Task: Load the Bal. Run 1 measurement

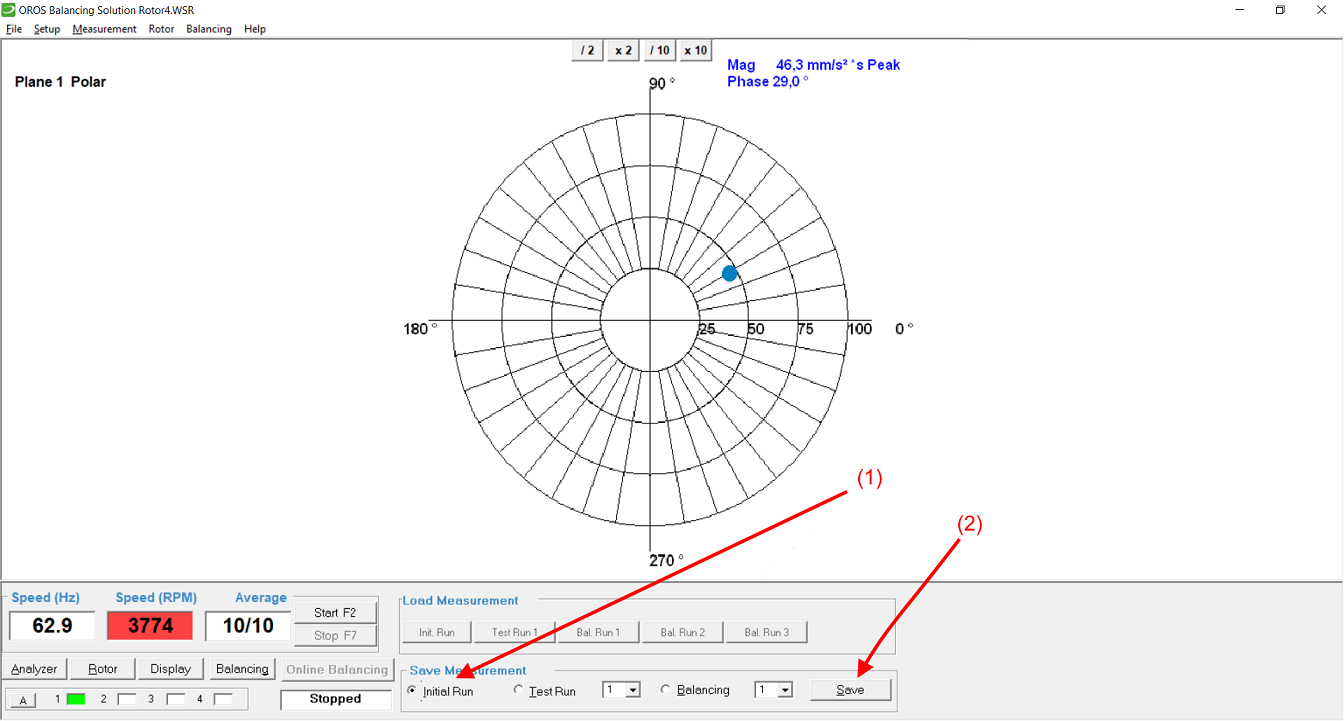Action: click(598, 632)
